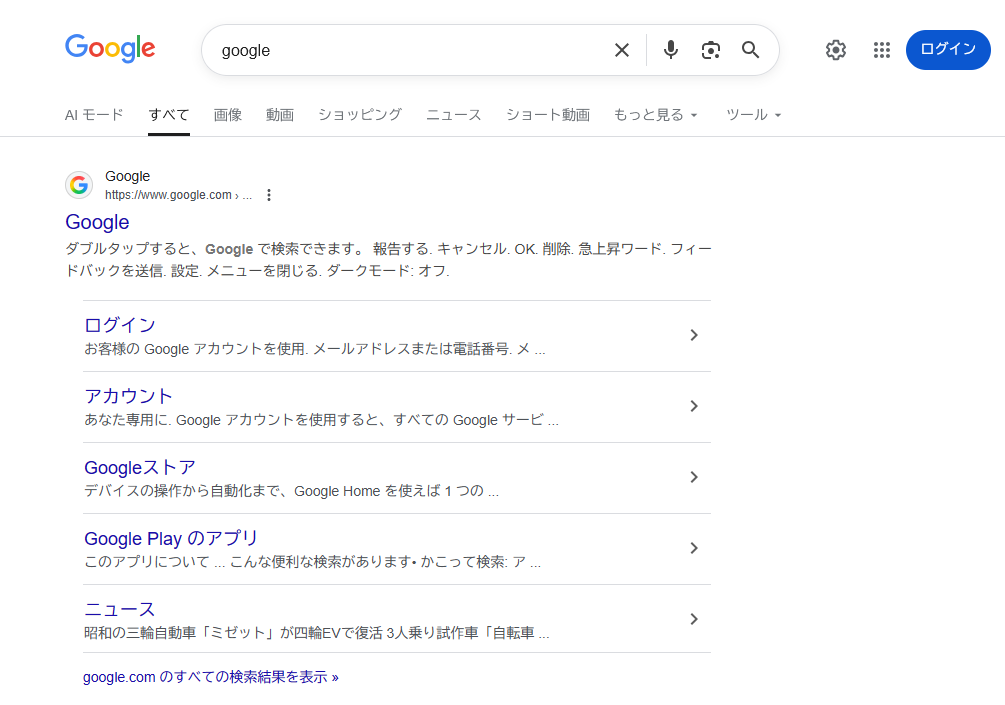The width and height of the screenshot is (1005, 705).
Task: Expand the ログイン sitelink chevron
Action: [x=694, y=335]
